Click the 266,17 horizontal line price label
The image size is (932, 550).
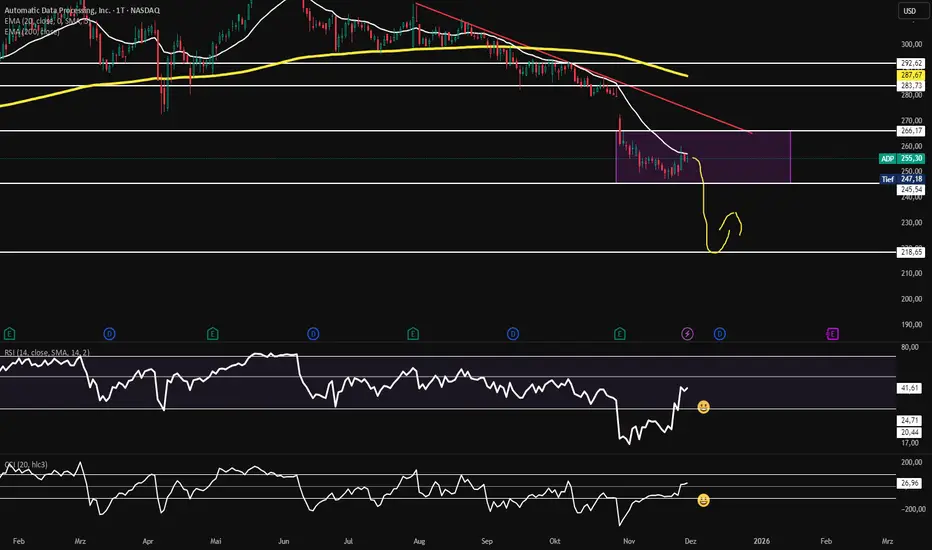tap(911, 131)
